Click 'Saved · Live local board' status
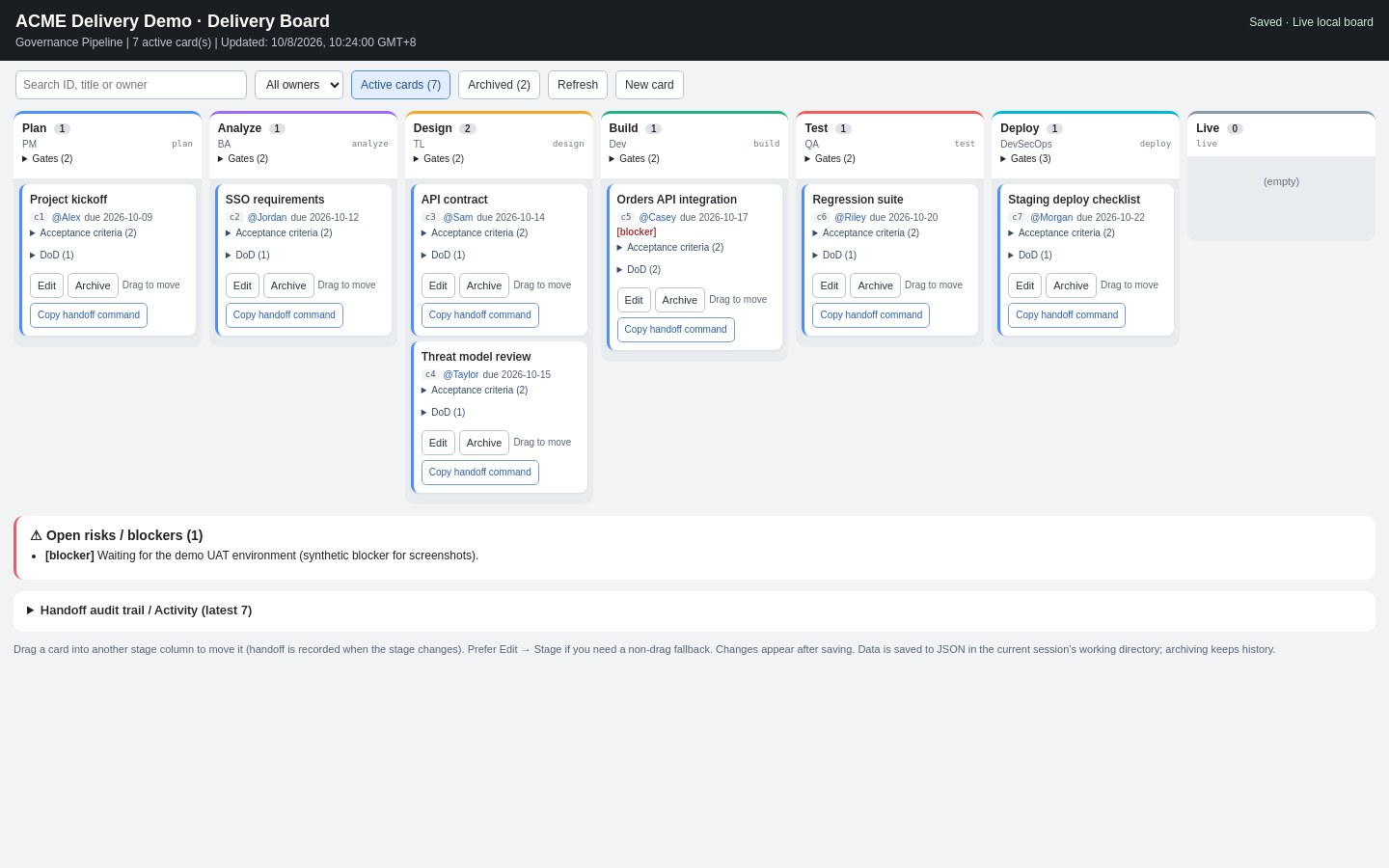 1311,22
